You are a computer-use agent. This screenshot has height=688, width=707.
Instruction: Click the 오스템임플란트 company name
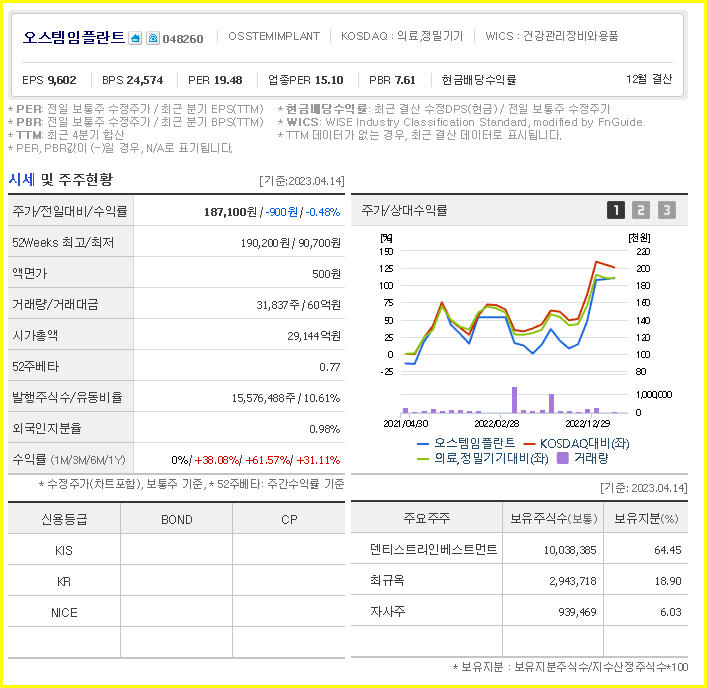(x=73, y=37)
